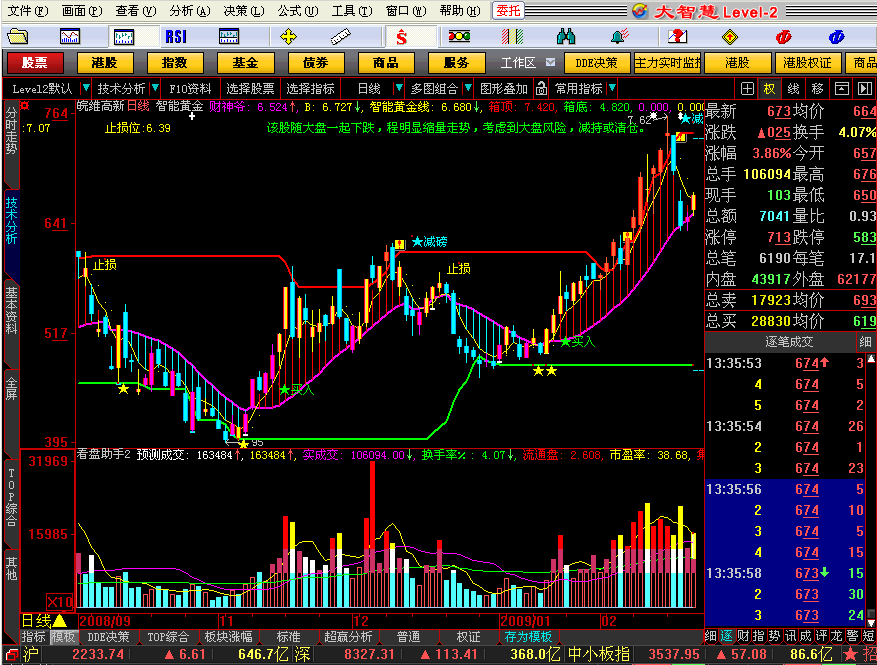The width and height of the screenshot is (877, 665).
Task: Click the 存为模板 save template link
Action: 527,636
